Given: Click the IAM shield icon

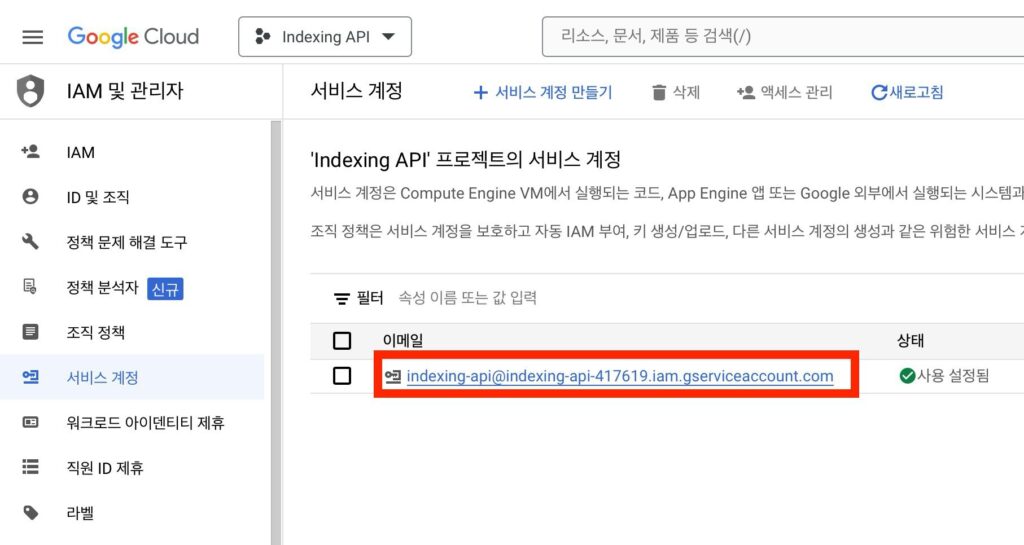Looking at the screenshot, I should point(31,92).
